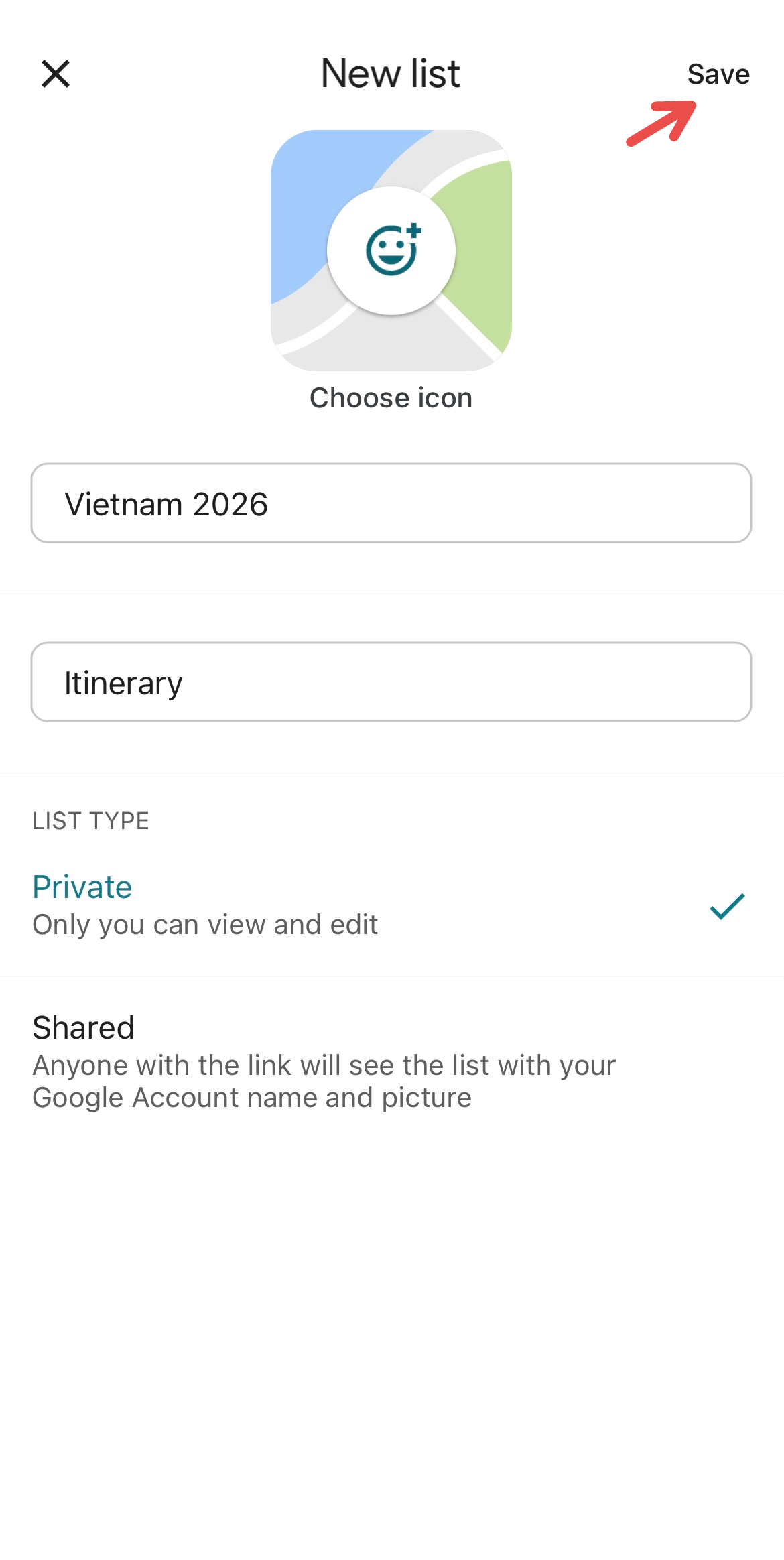The width and height of the screenshot is (784, 1560).
Task: Focus the Itinerary description field
Action: pos(391,682)
